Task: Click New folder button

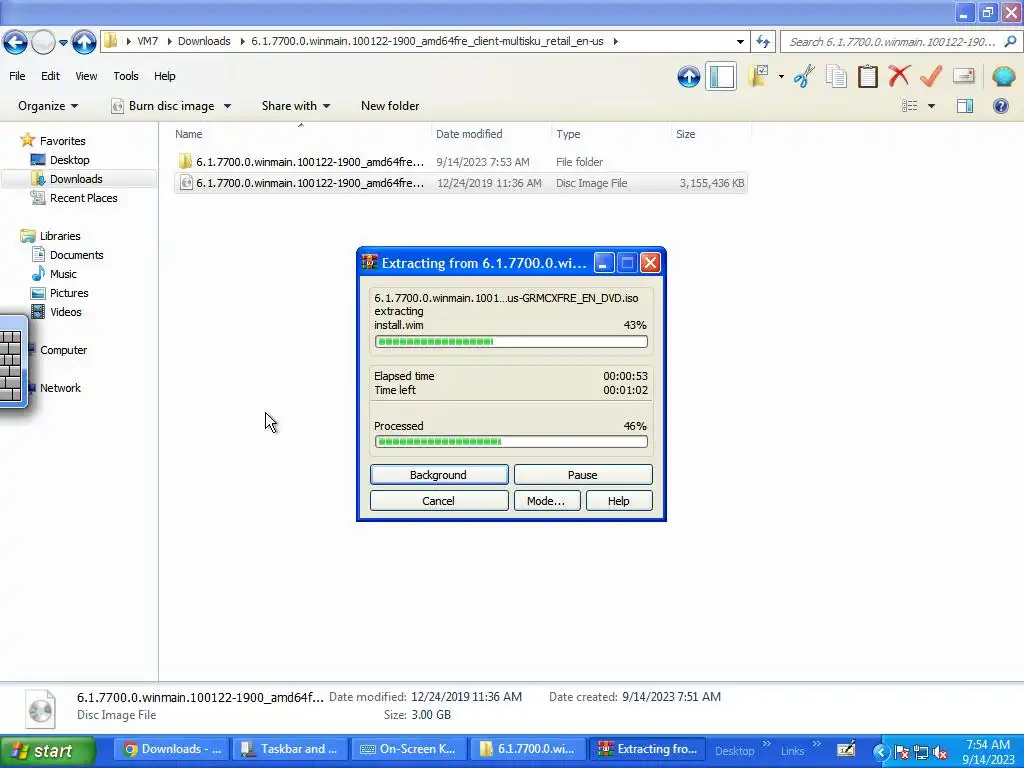Action: point(390,106)
